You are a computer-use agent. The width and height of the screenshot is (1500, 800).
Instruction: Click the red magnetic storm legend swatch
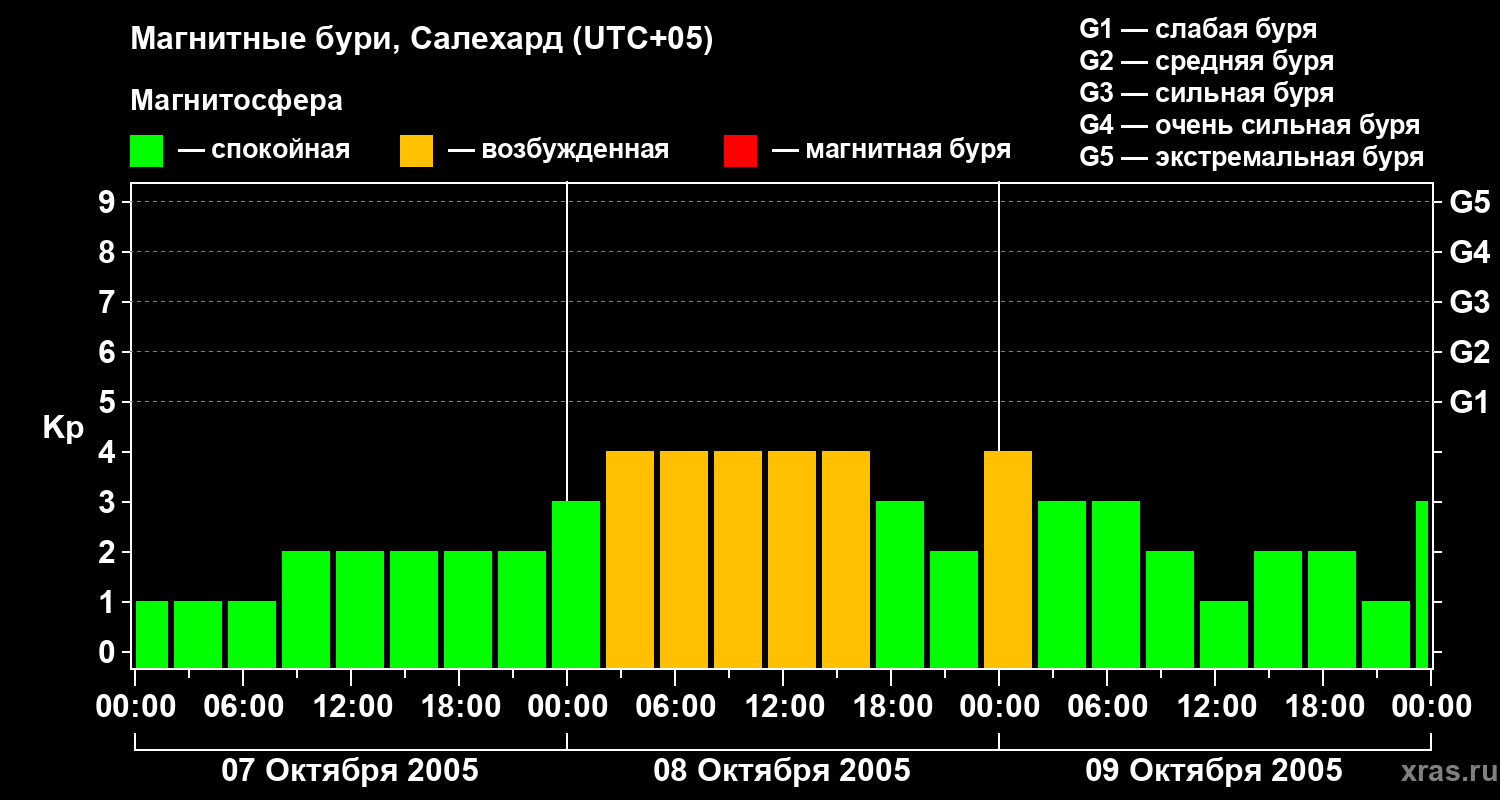point(741,151)
